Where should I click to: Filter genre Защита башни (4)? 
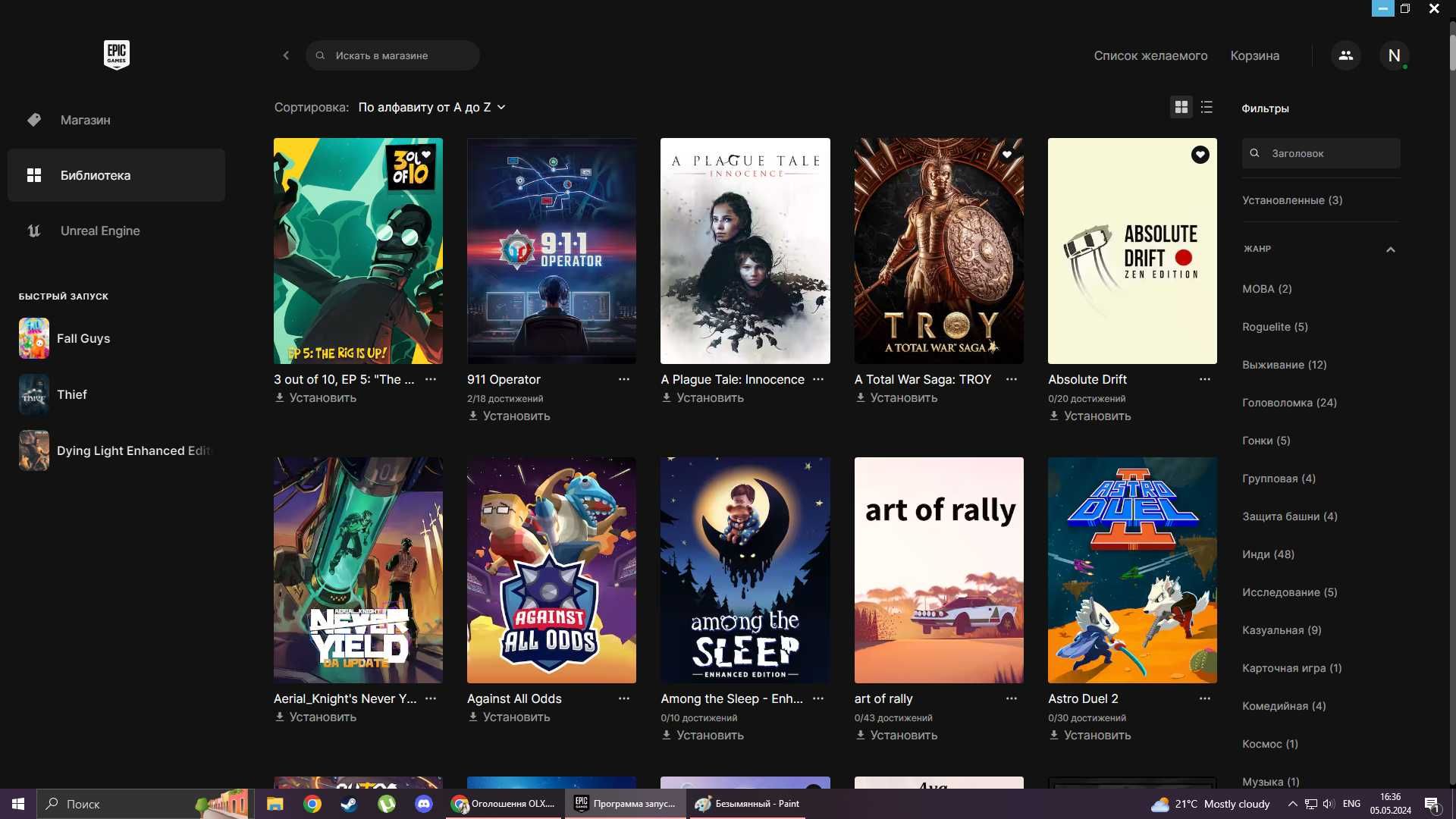(1289, 516)
